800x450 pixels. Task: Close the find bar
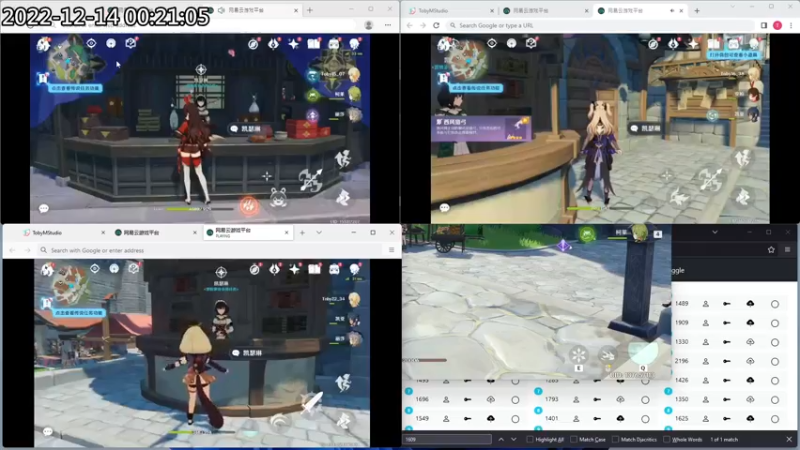coord(789,439)
